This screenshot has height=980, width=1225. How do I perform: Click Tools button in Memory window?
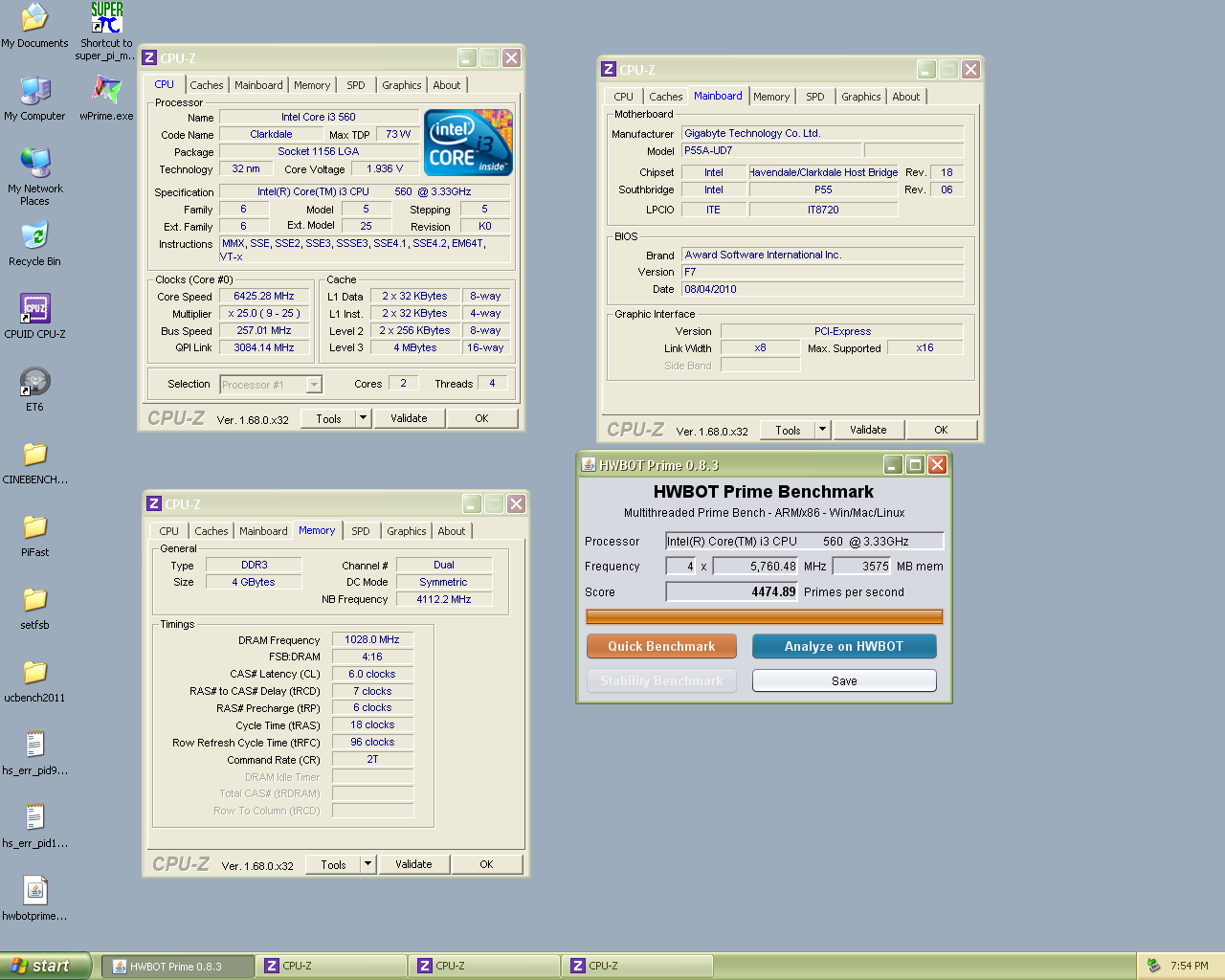point(333,864)
